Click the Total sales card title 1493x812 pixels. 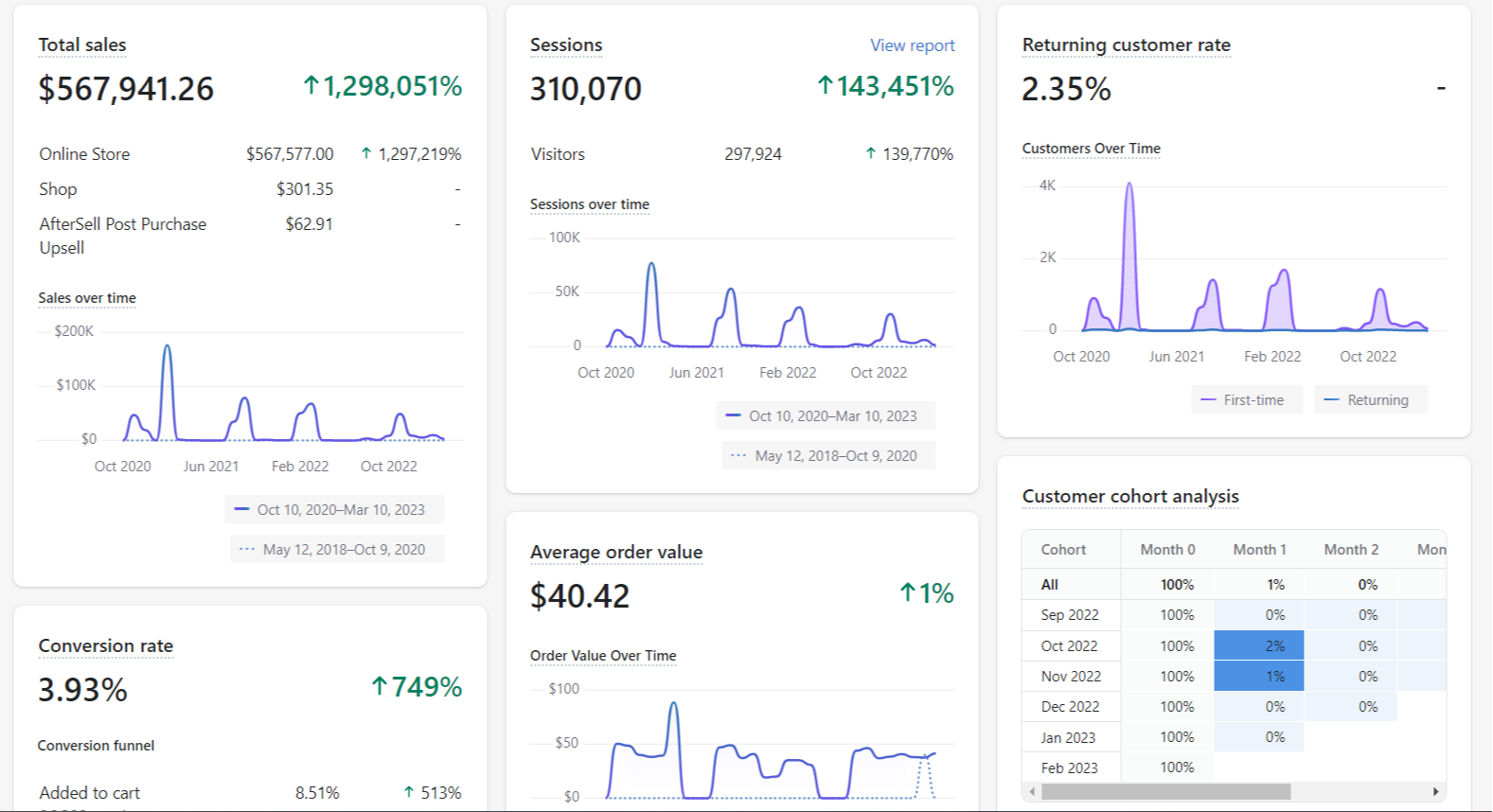[x=82, y=44]
